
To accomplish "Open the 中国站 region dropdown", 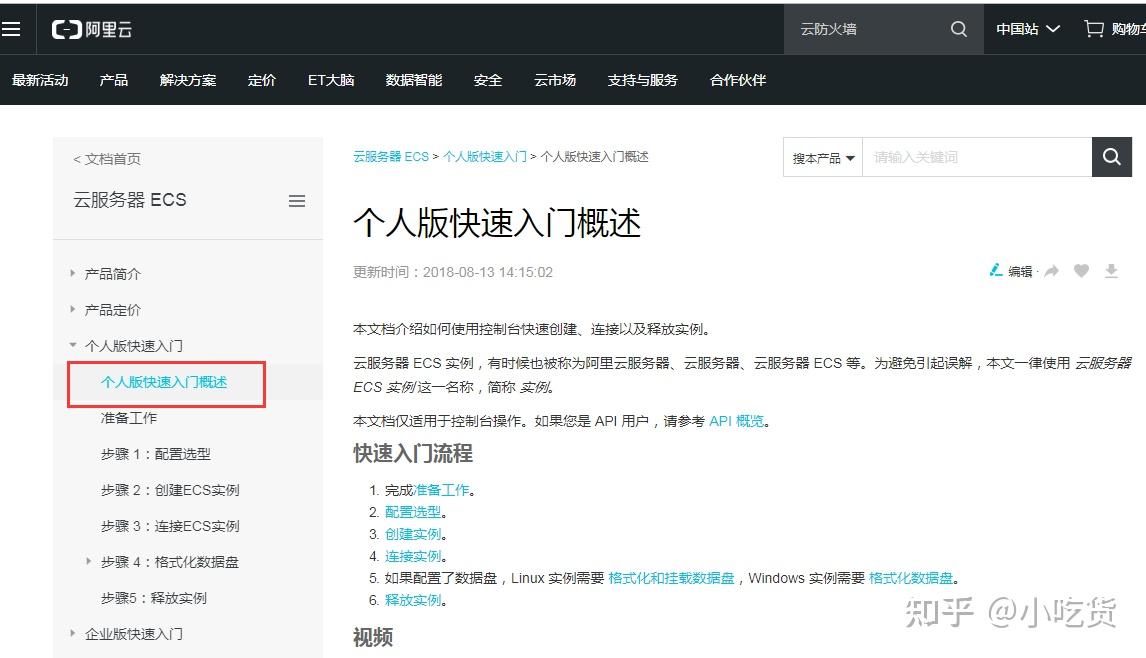I will click(1028, 29).
